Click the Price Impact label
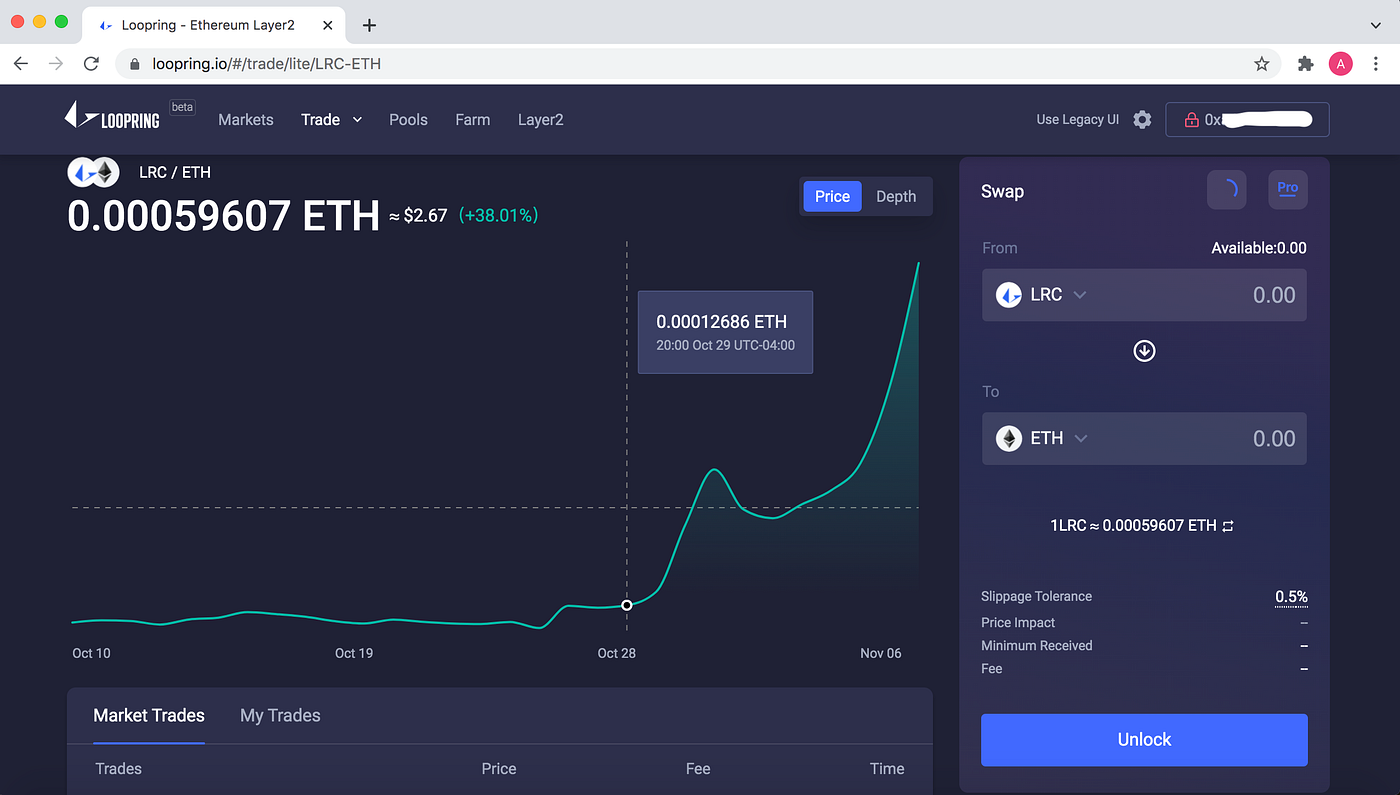This screenshot has width=1400, height=795. [x=1018, y=622]
